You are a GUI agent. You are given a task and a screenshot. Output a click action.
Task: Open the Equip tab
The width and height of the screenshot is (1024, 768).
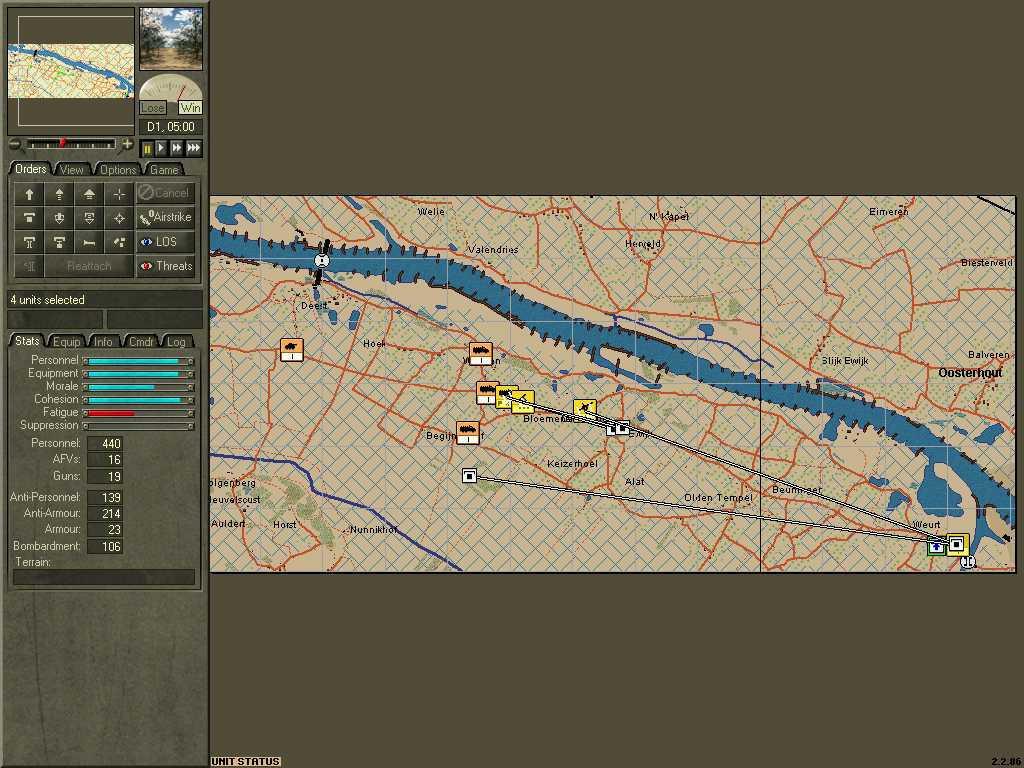coord(66,342)
